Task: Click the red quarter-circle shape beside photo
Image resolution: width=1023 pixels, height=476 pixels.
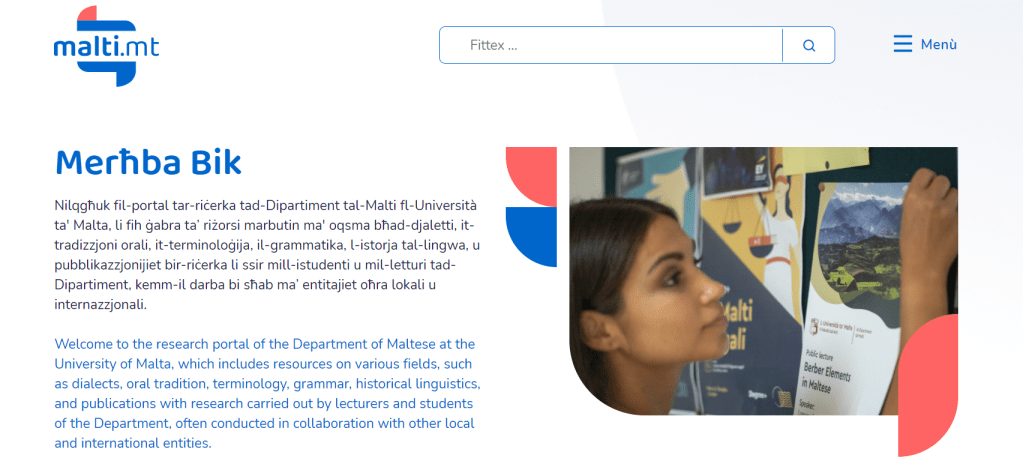Action: [x=531, y=176]
